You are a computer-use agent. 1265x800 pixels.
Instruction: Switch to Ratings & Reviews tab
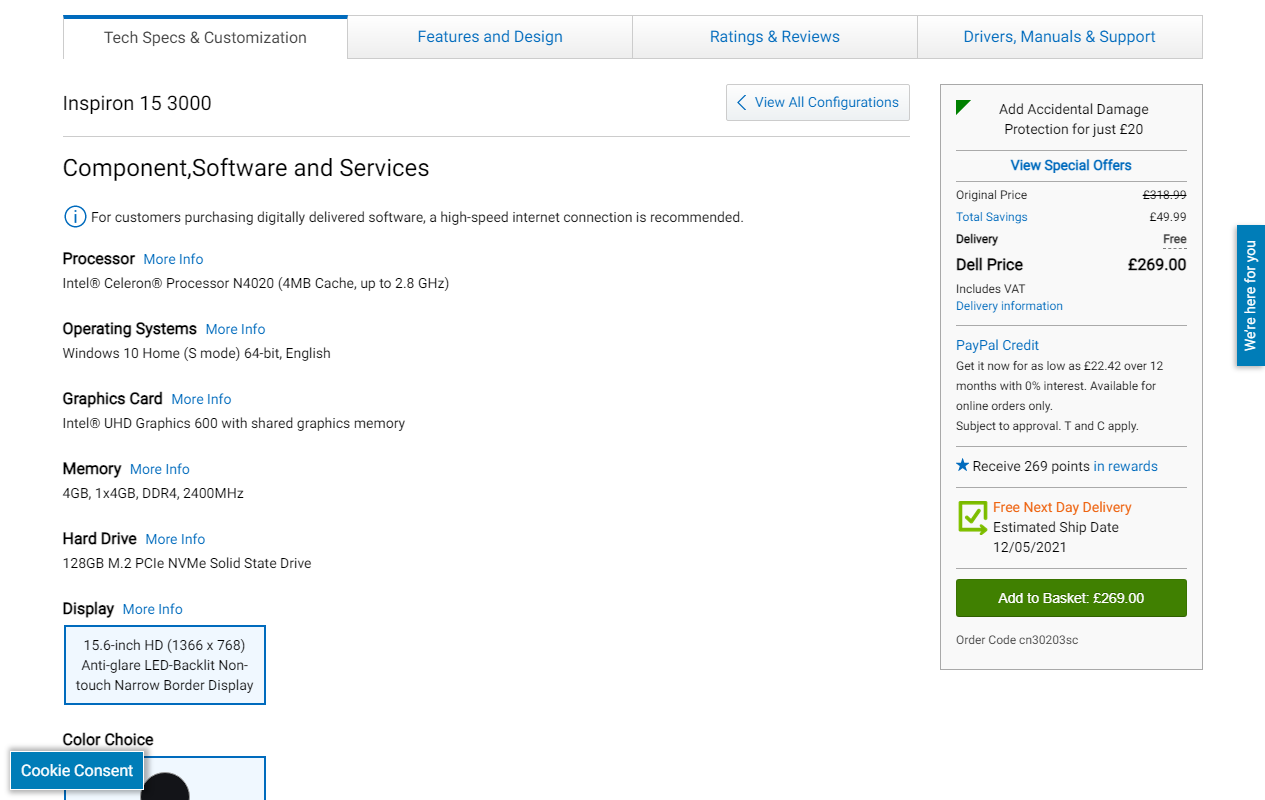[774, 37]
